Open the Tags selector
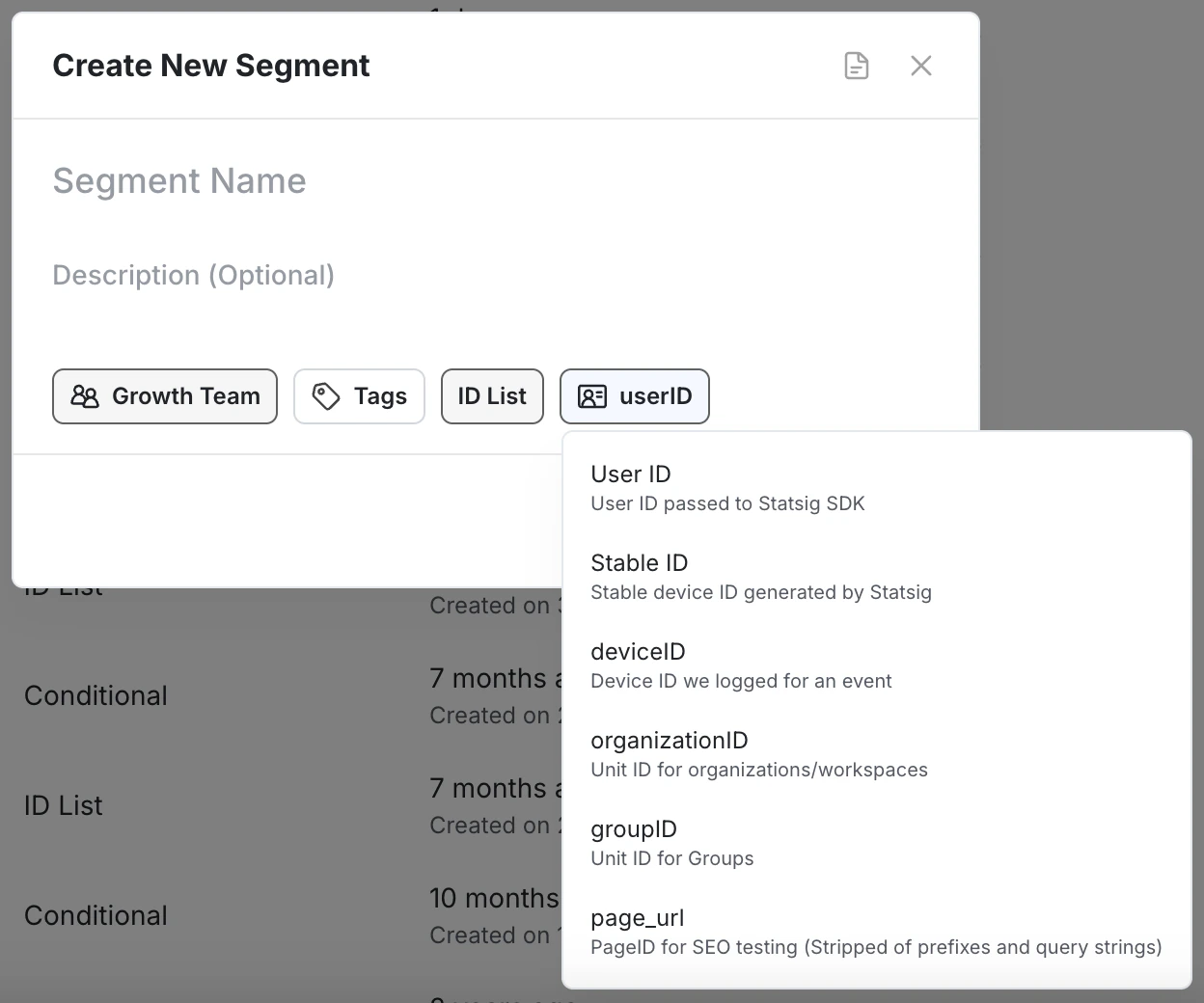Screen dimensions: 1204x1003 click(359, 395)
